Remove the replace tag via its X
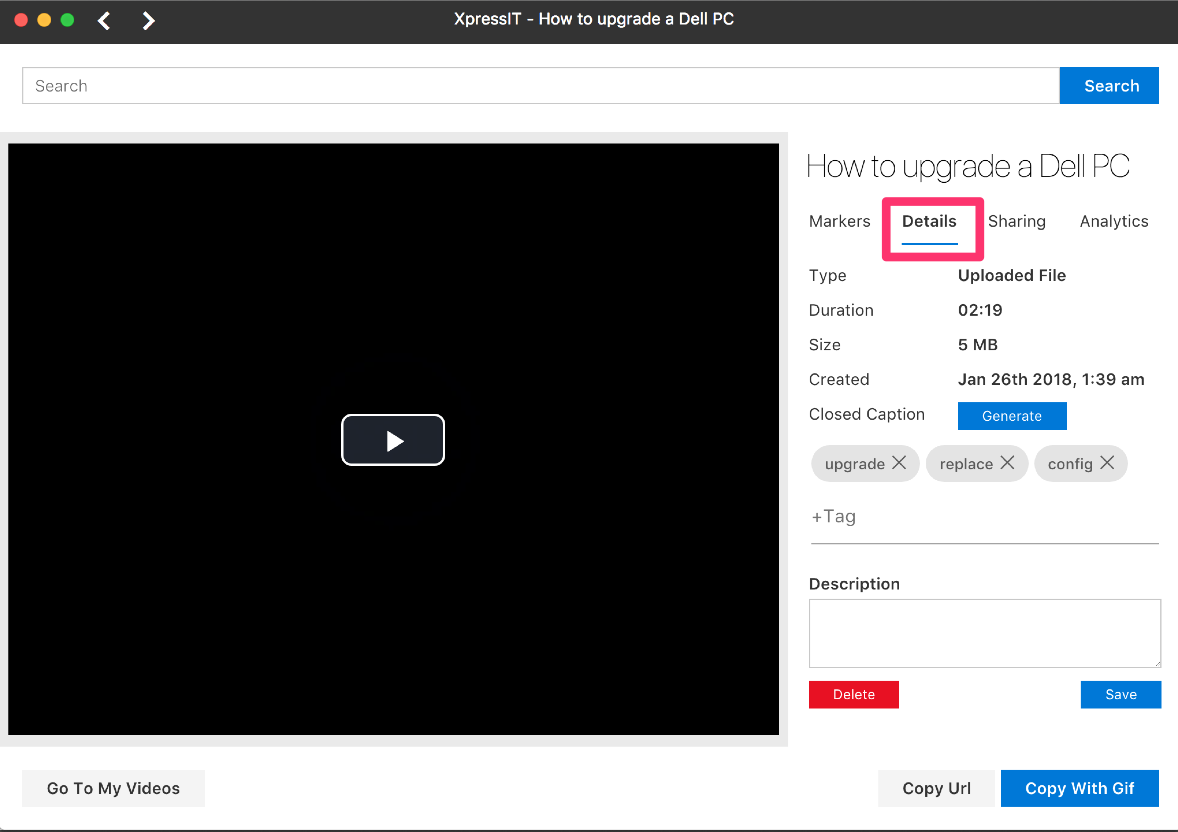Viewport: 1178px width, 832px height. (x=1007, y=463)
